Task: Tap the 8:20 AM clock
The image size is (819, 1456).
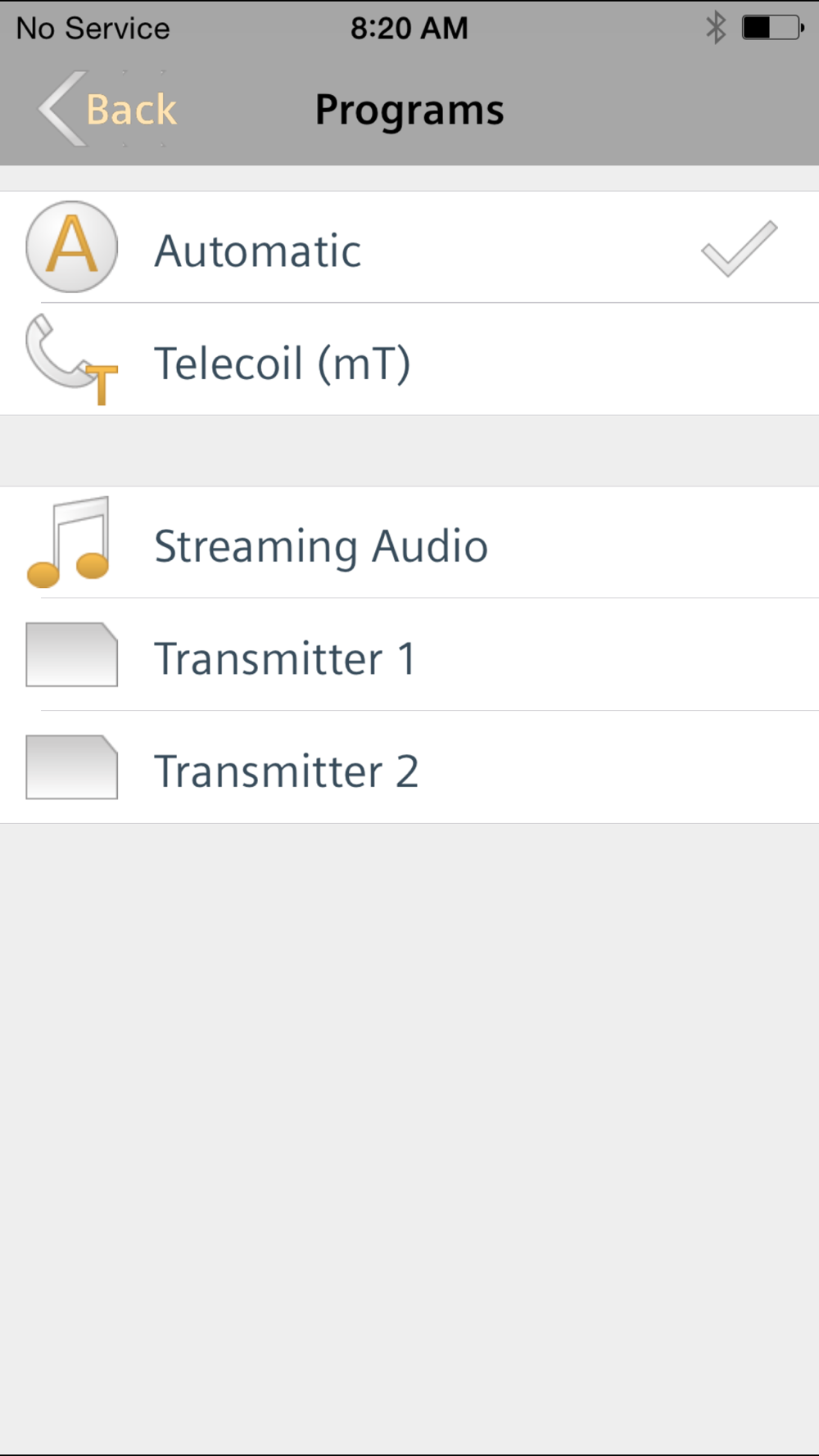Action: coord(409,29)
